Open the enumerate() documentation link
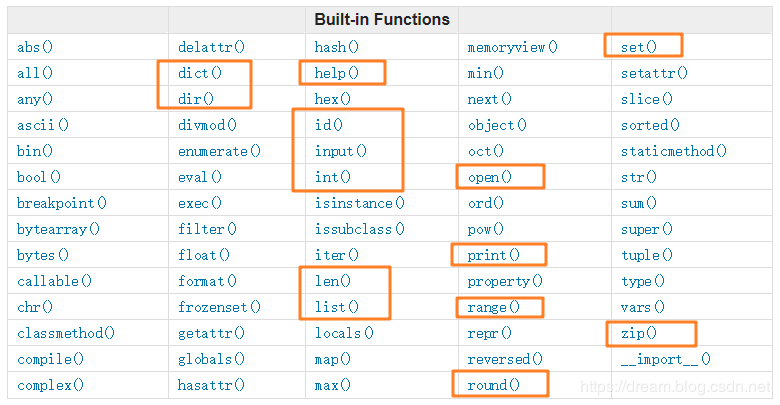Viewport: 780px width, 405px height. [219, 151]
